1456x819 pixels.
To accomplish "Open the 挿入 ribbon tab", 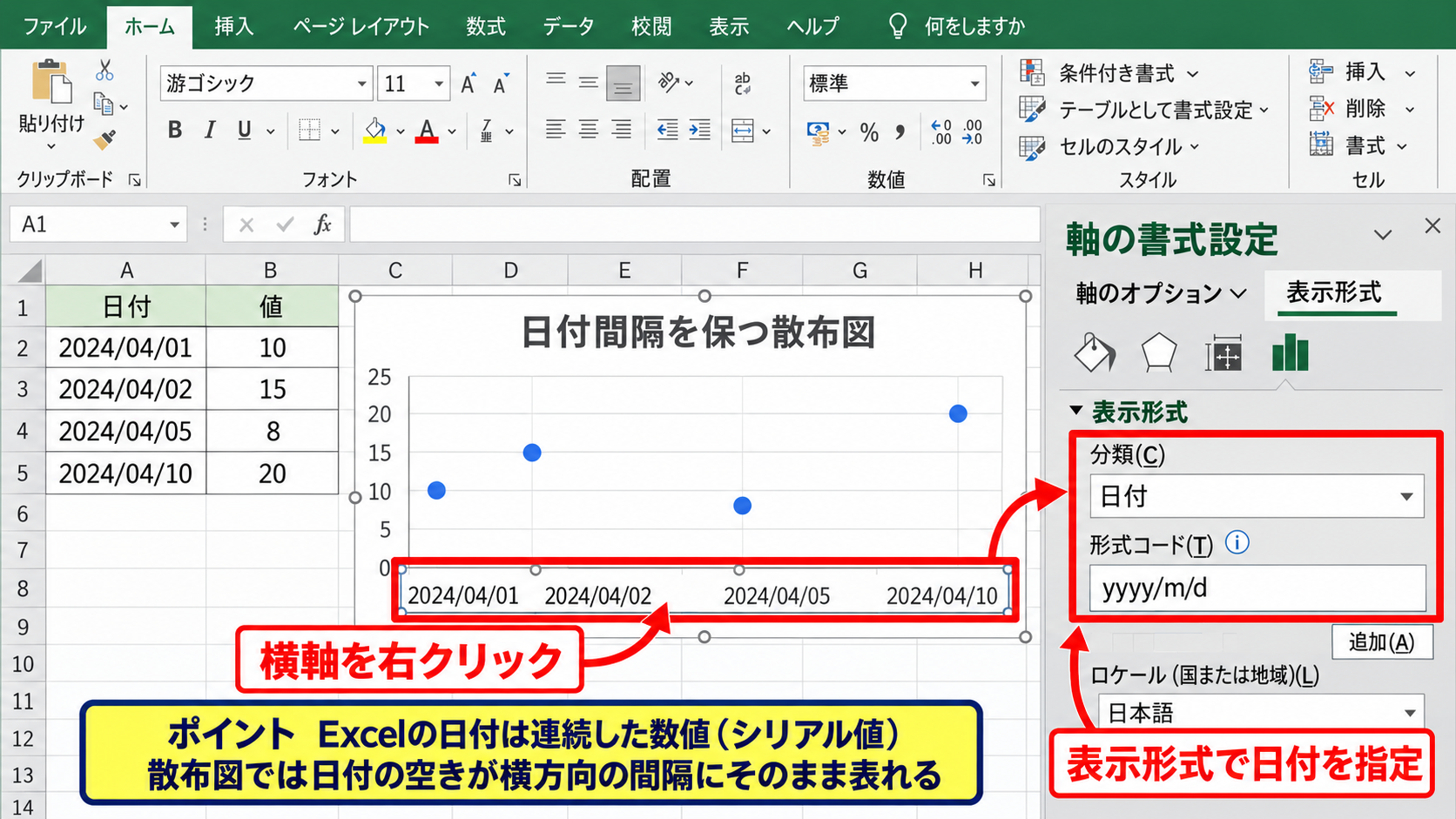I will pyautogui.click(x=234, y=26).
